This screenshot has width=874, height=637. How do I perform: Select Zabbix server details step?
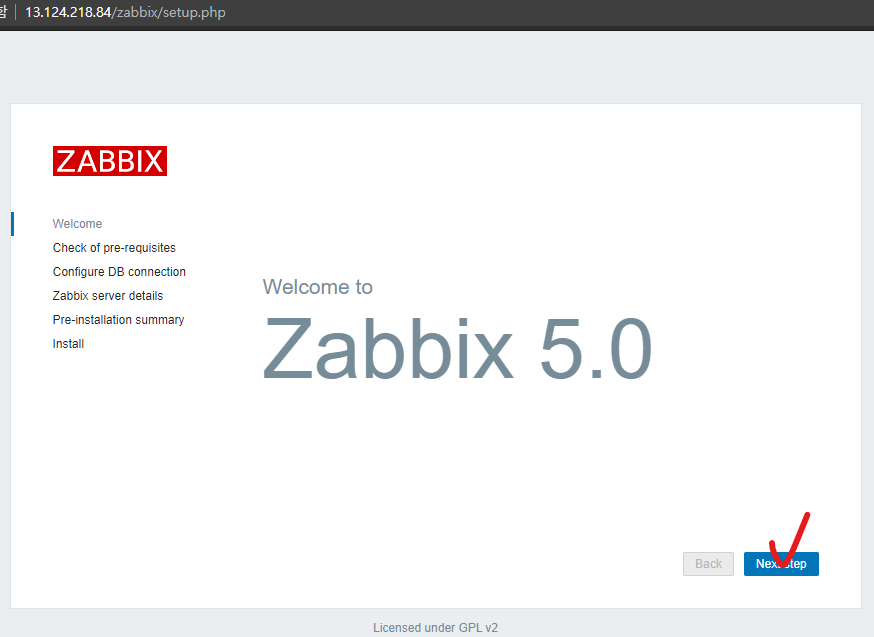(108, 295)
